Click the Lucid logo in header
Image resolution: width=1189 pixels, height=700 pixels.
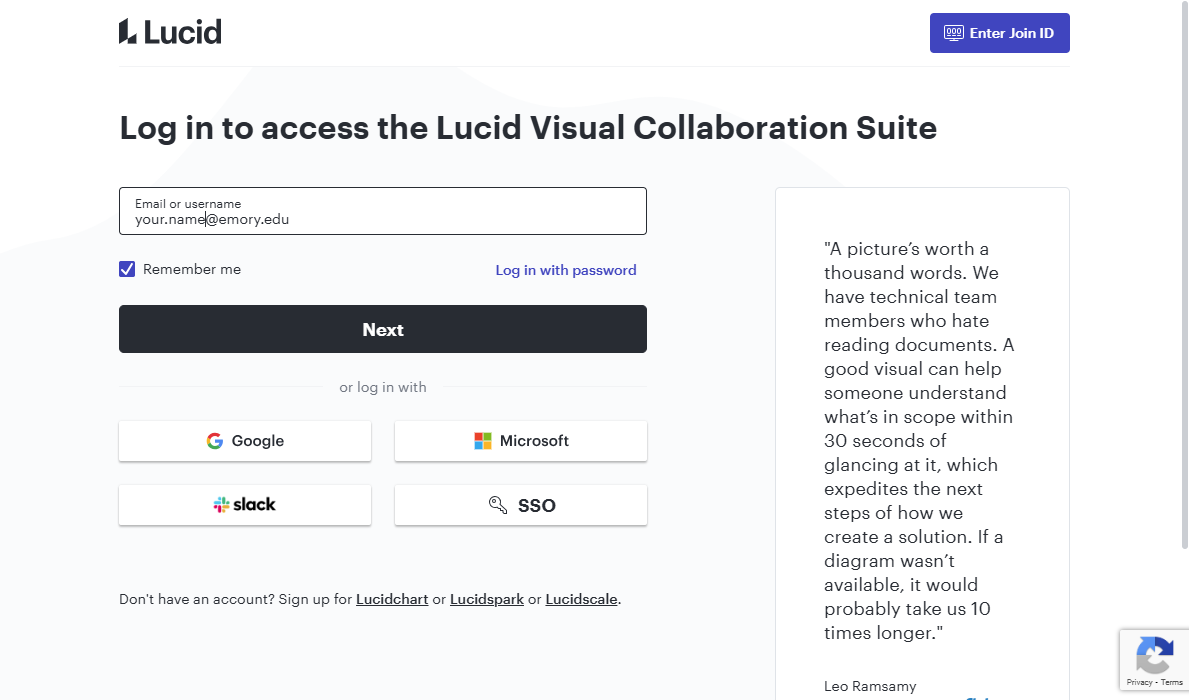170,32
